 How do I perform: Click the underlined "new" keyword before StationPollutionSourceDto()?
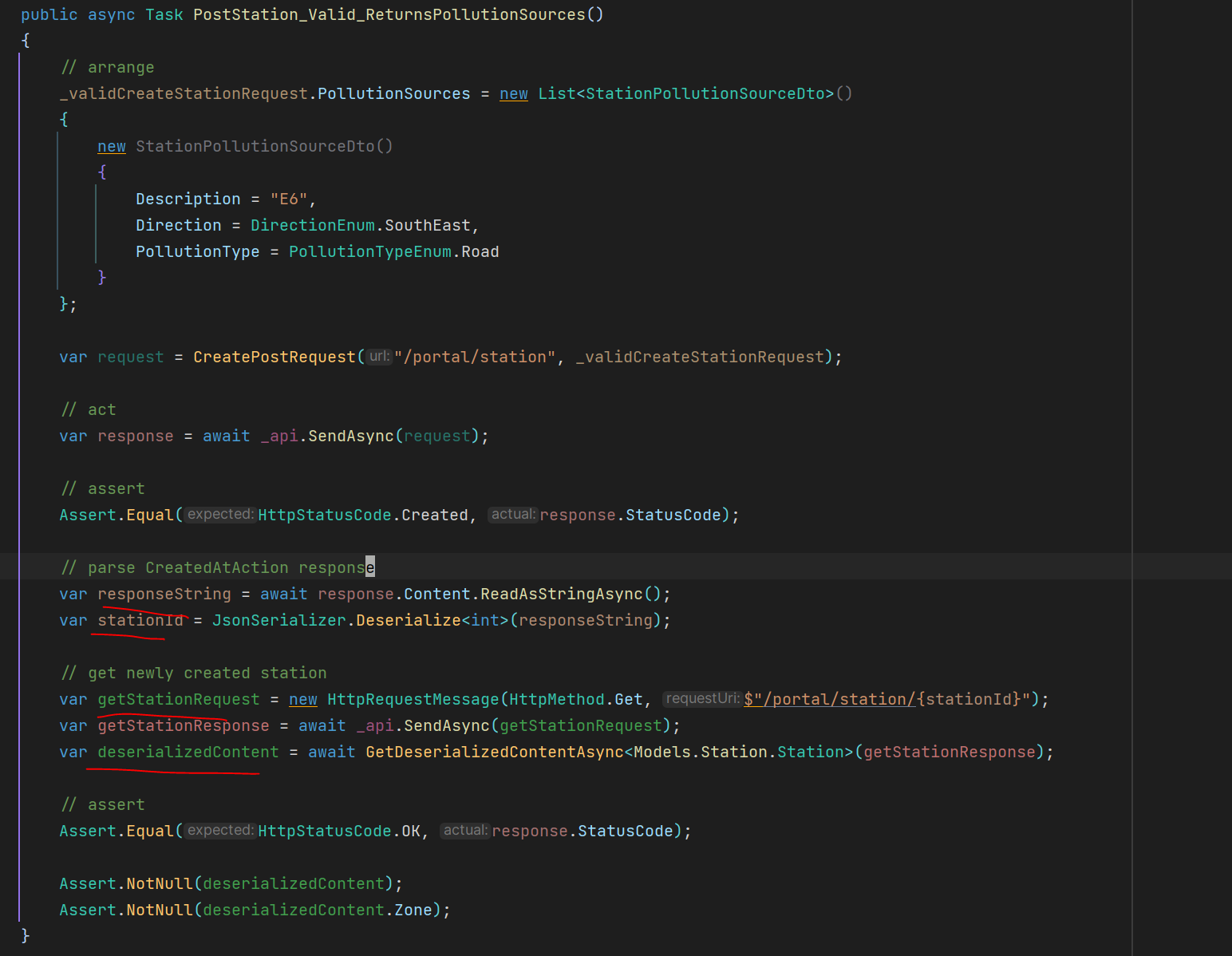[111, 146]
